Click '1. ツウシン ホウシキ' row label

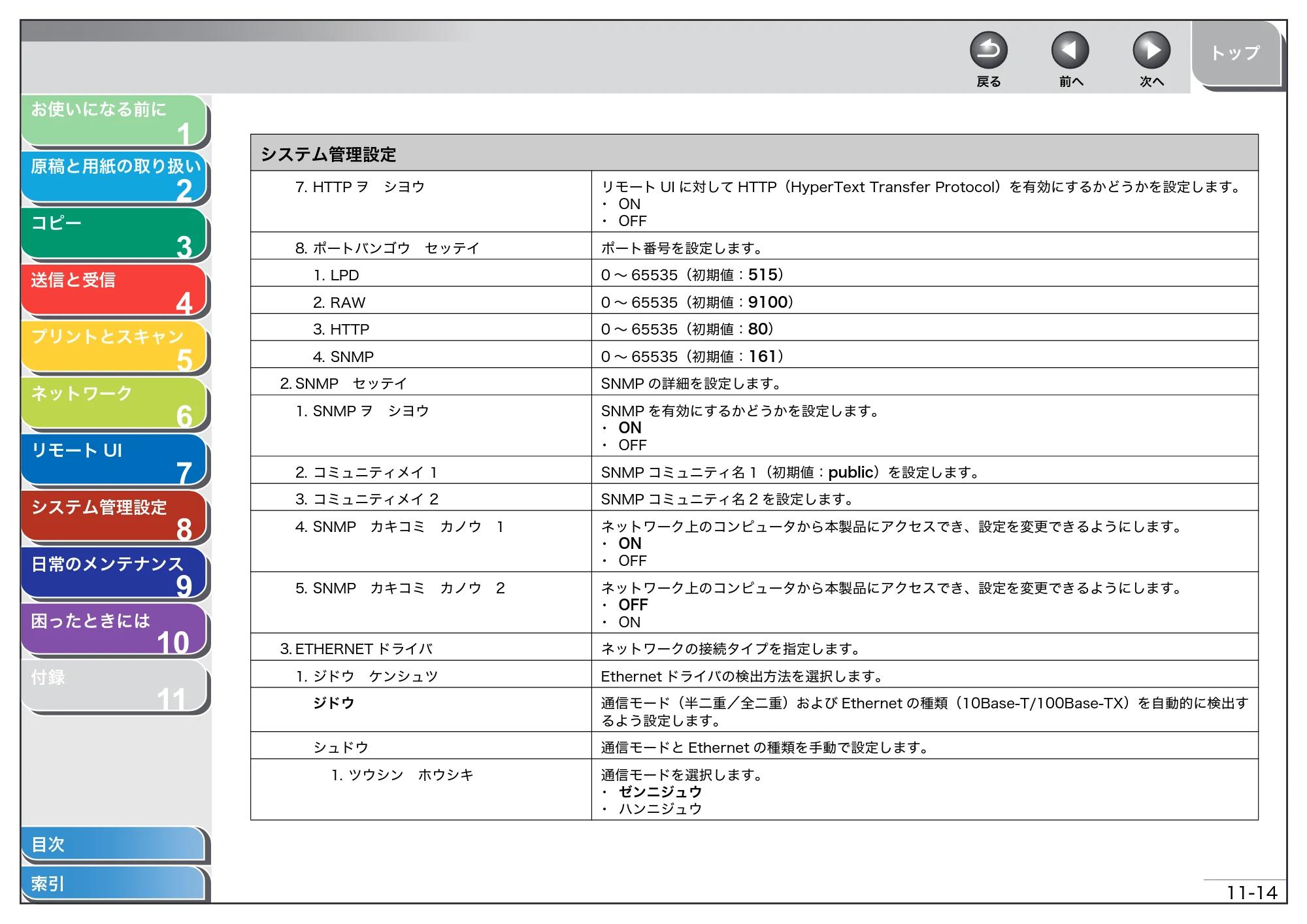402,775
